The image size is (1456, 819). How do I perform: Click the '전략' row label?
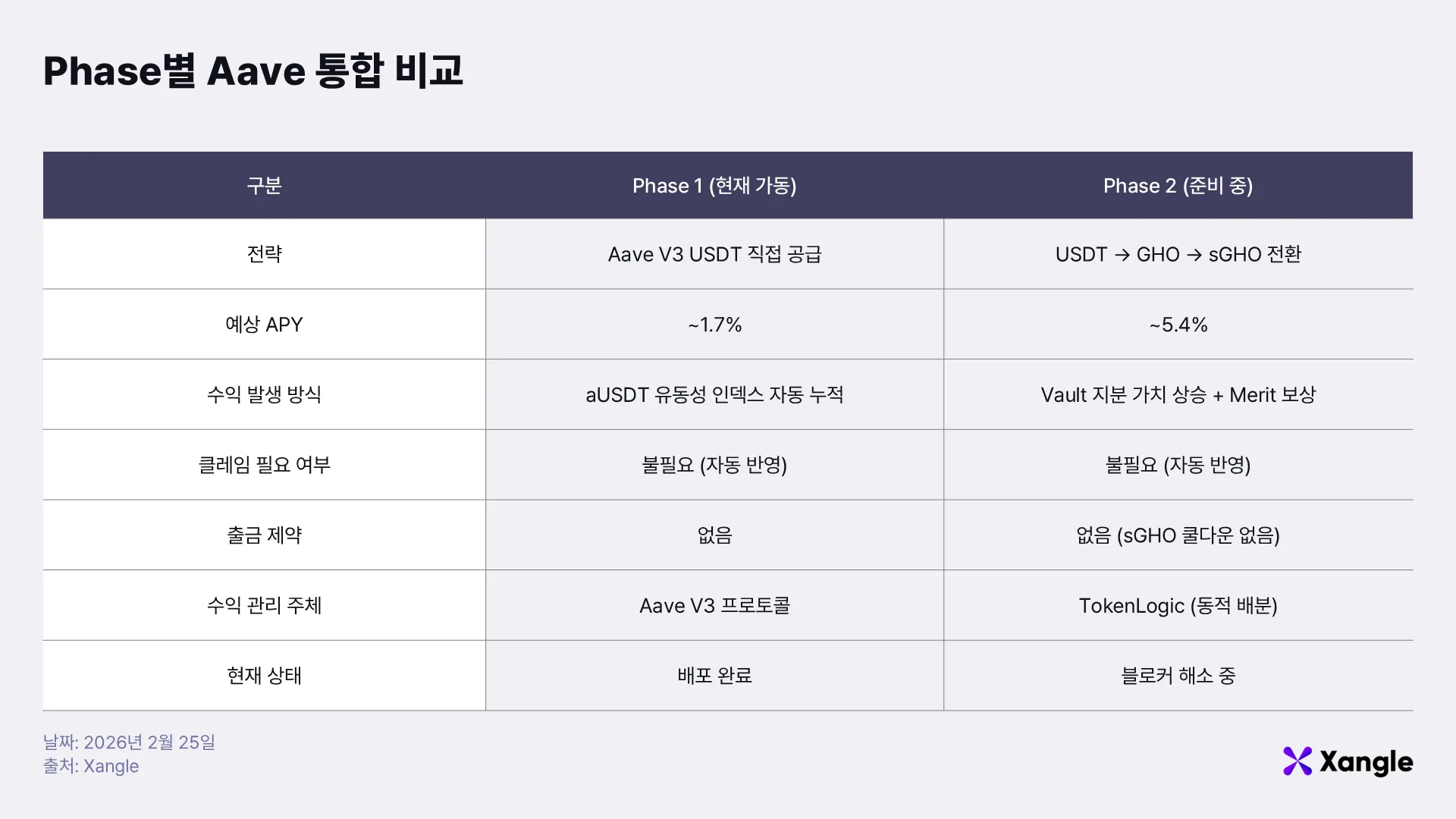[x=264, y=254]
